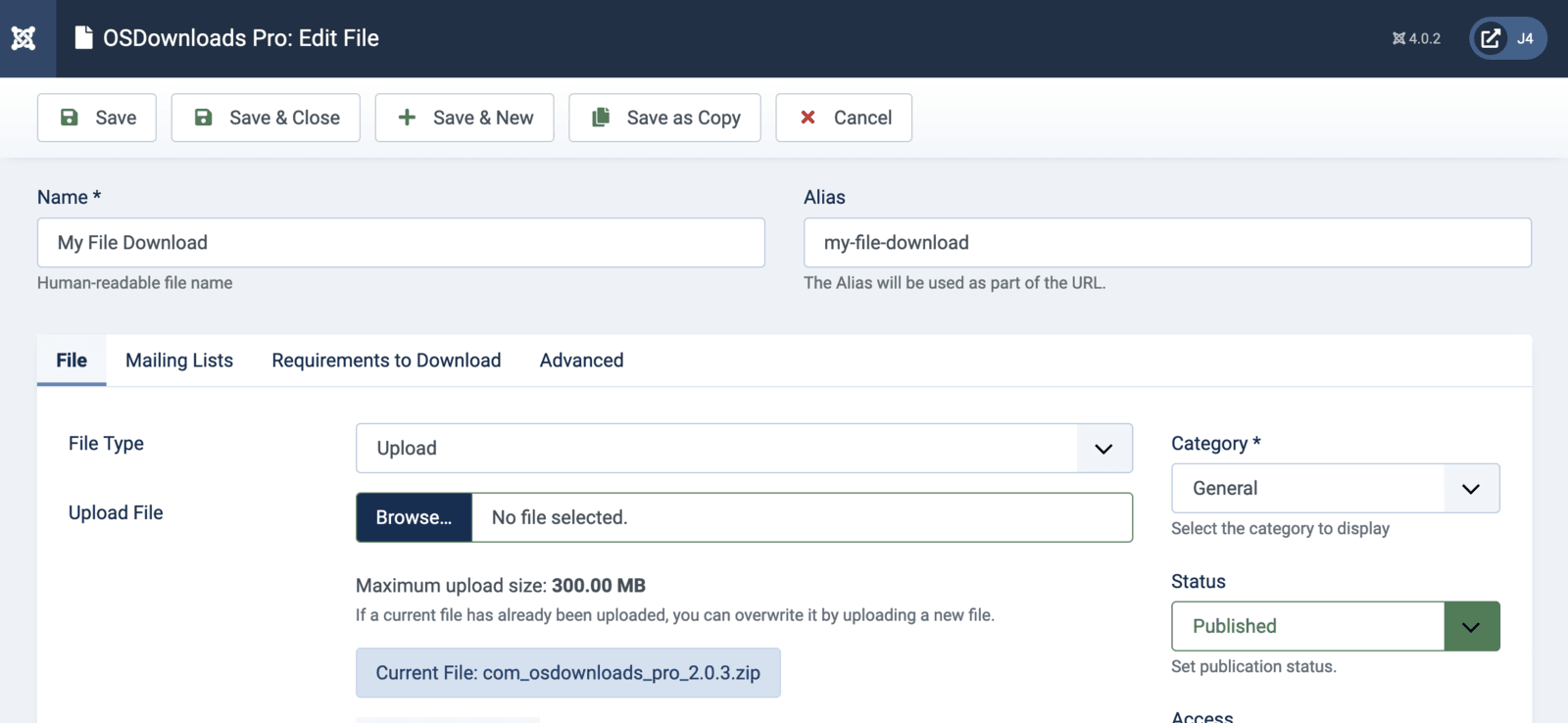This screenshot has height=723, width=1568.
Task: Open the File Type dropdown showing Upload
Action: (744, 449)
